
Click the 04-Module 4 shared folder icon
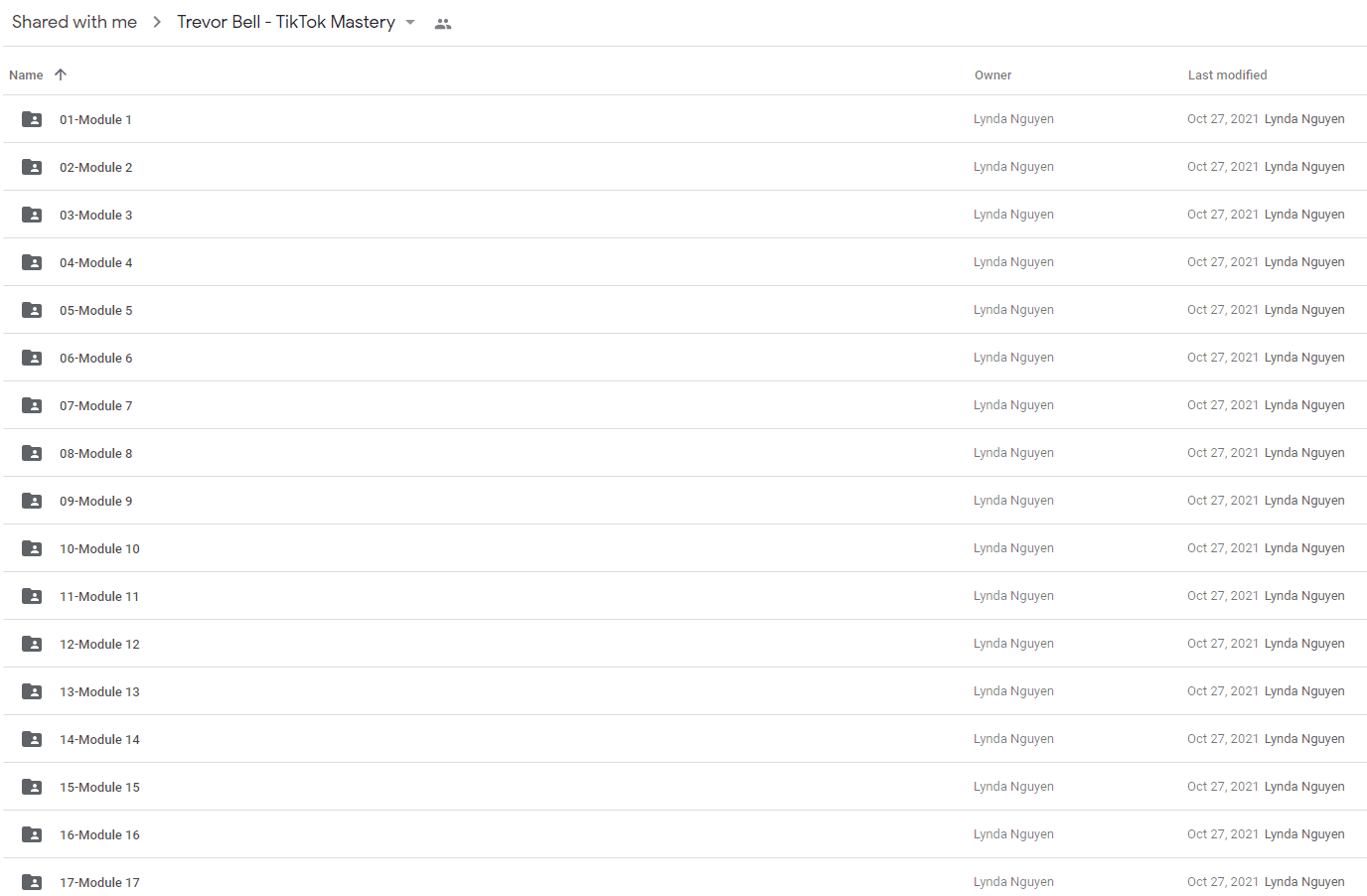pos(32,262)
